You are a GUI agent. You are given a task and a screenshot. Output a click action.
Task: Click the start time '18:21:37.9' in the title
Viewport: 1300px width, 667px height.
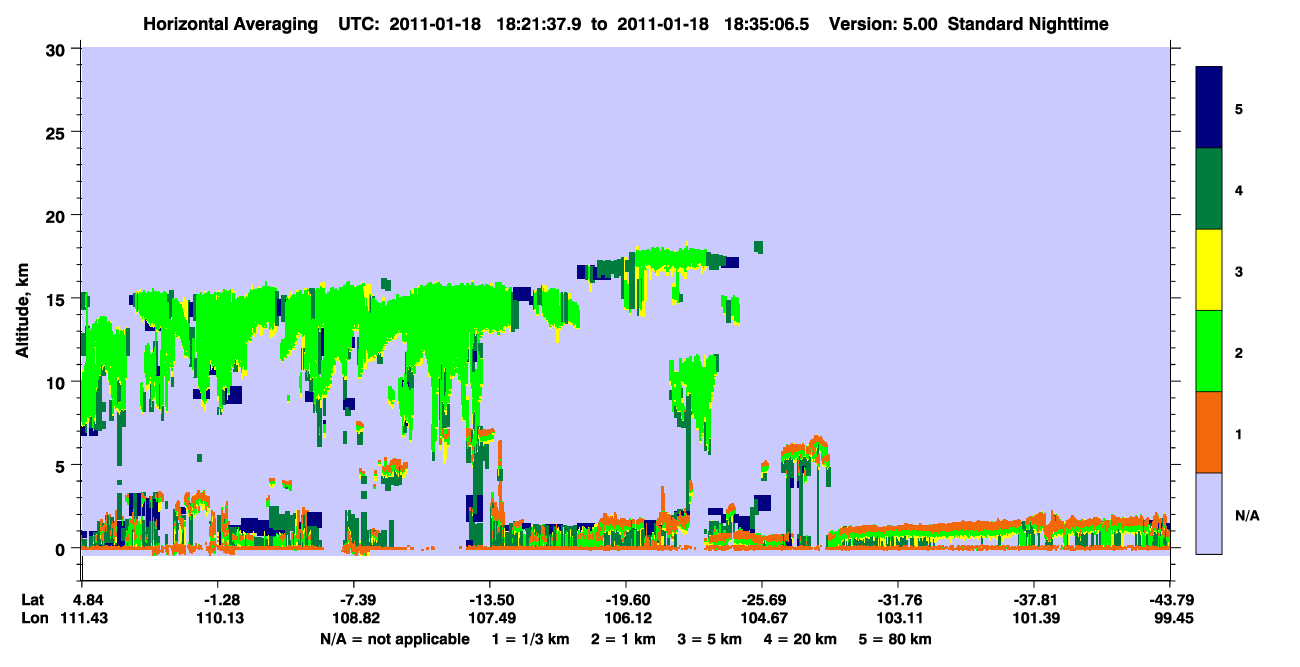click(x=538, y=24)
